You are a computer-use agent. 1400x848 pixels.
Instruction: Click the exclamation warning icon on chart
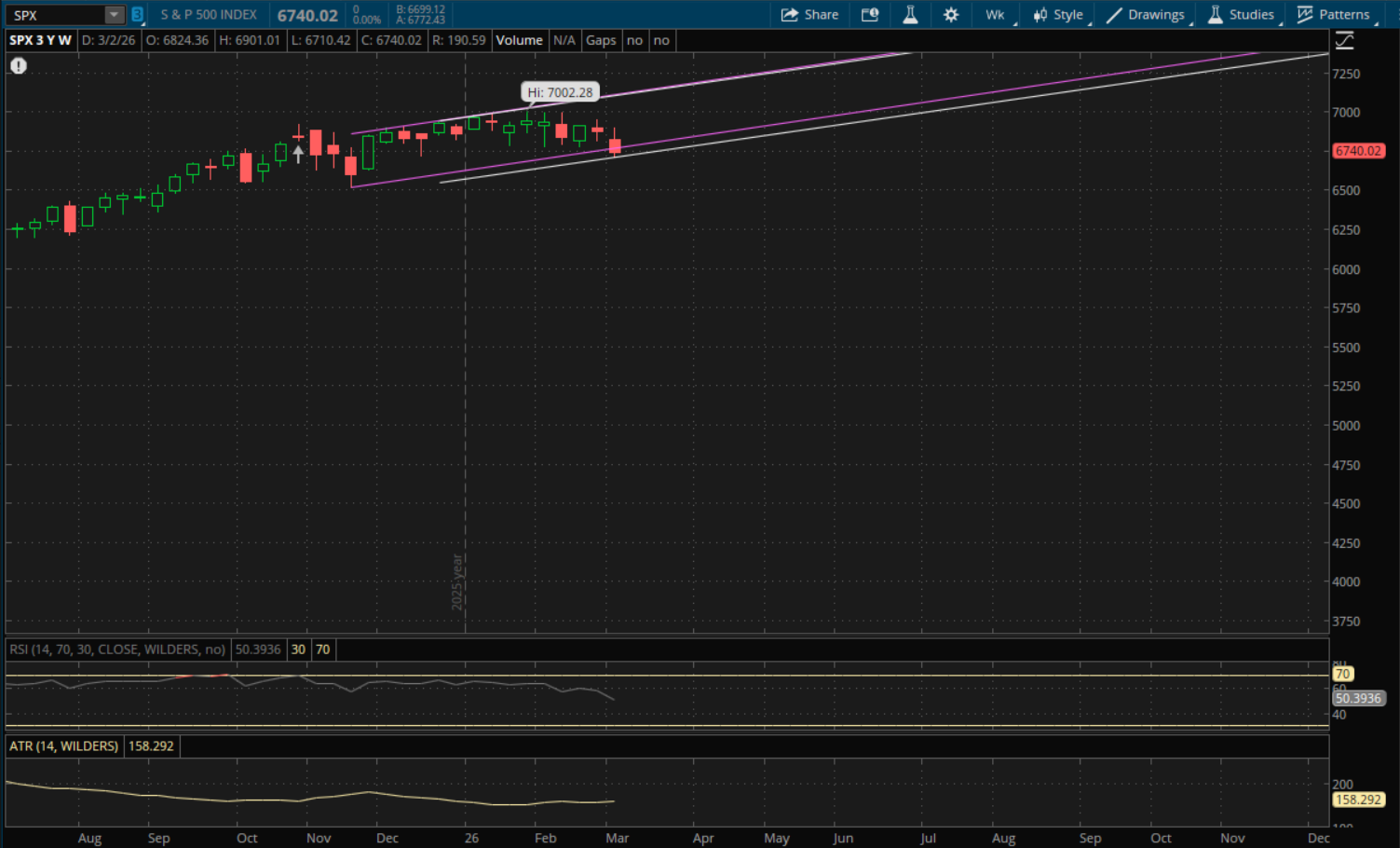[x=19, y=65]
